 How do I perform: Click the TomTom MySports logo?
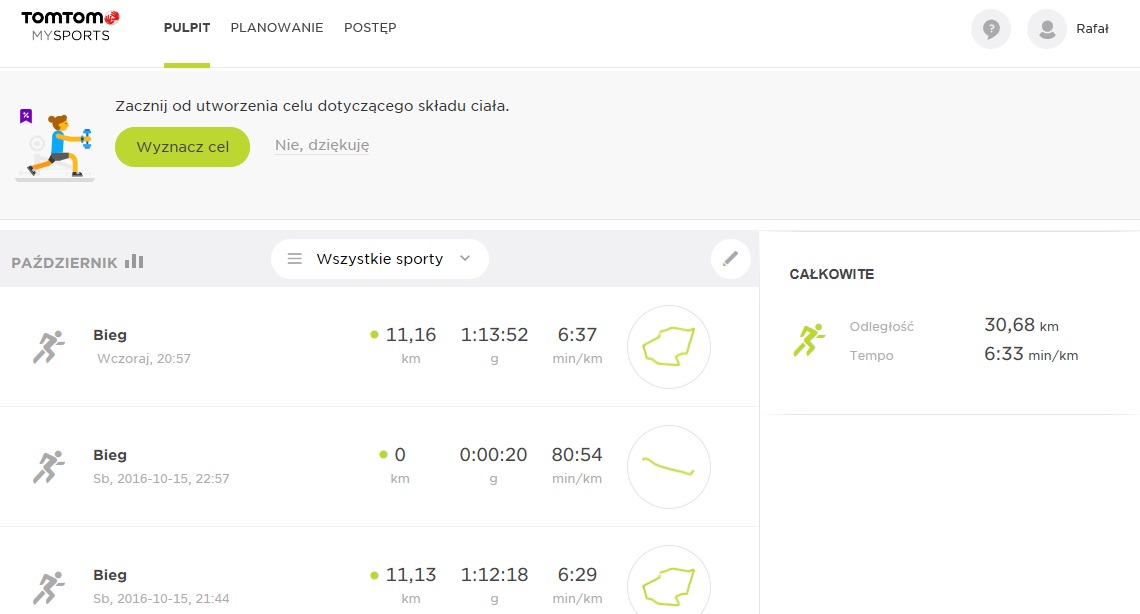[x=70, y=26]
